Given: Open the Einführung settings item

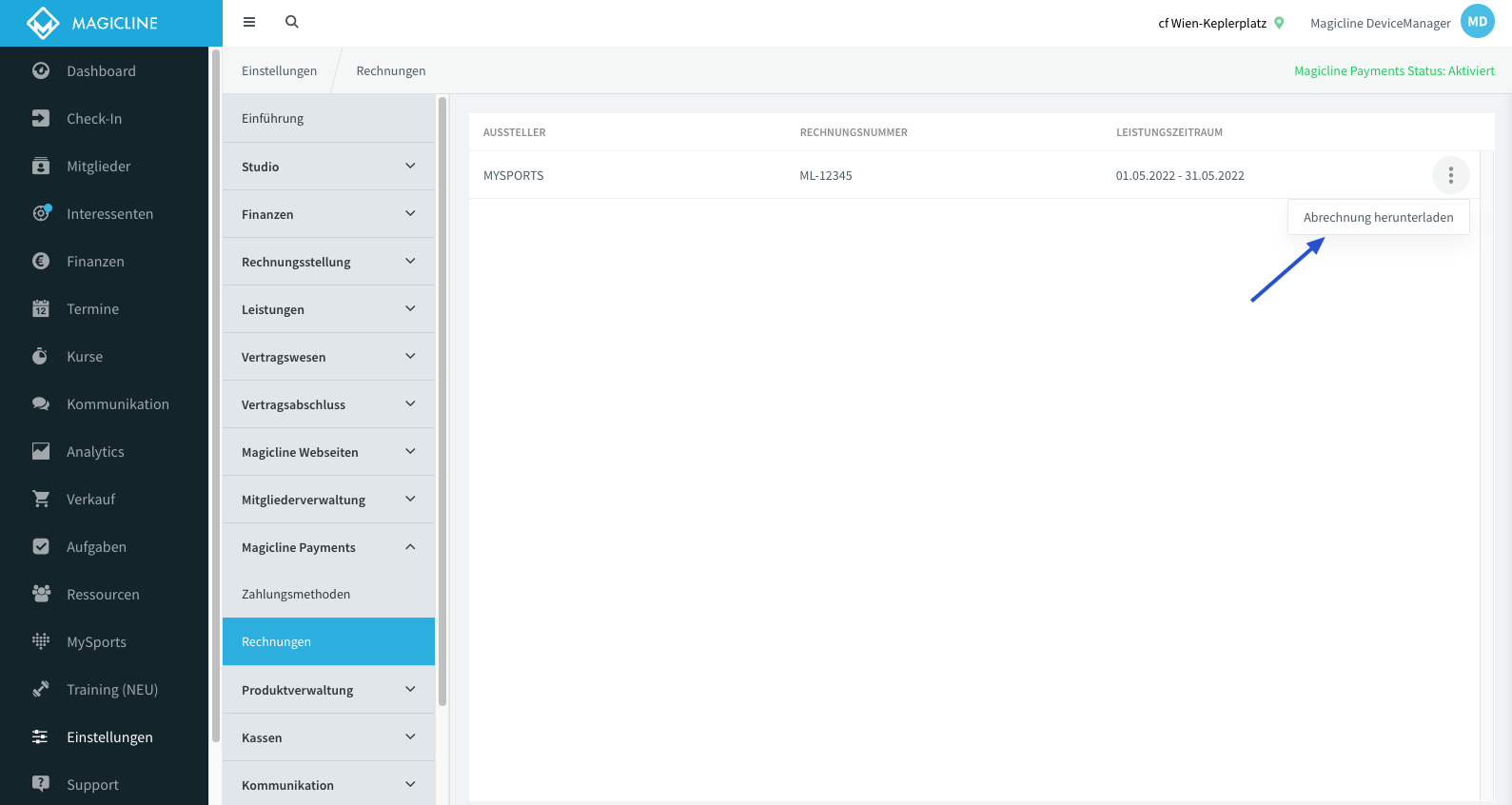Looking at the screenshot, I should pos(328,119).
